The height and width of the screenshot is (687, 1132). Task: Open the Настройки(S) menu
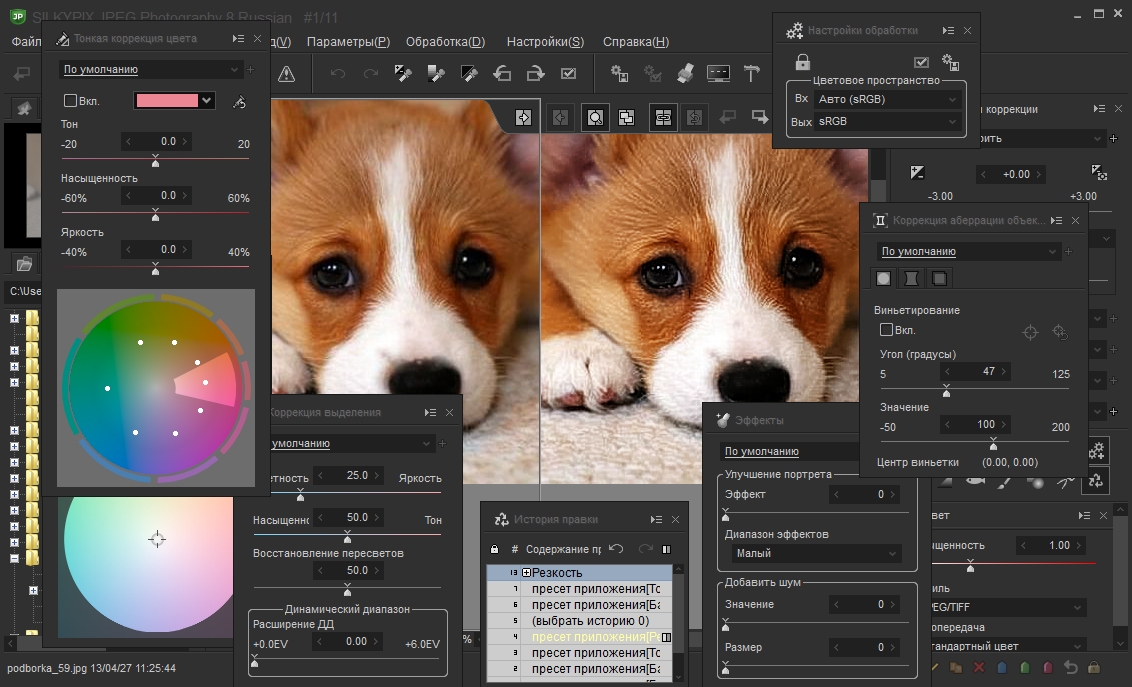pyautogui.click(x=545, y=42)
